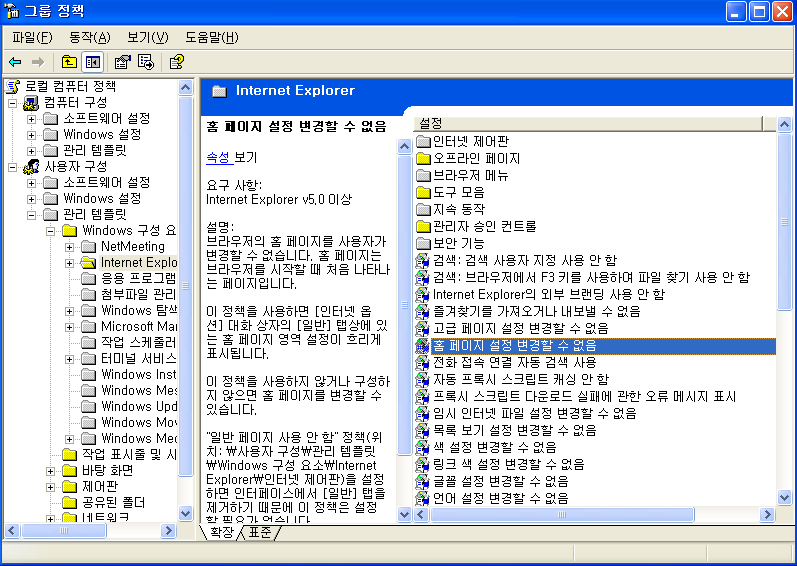Click the tree pane scroll-down arrow
Screen dimensions: 797x566
(186, 514)
